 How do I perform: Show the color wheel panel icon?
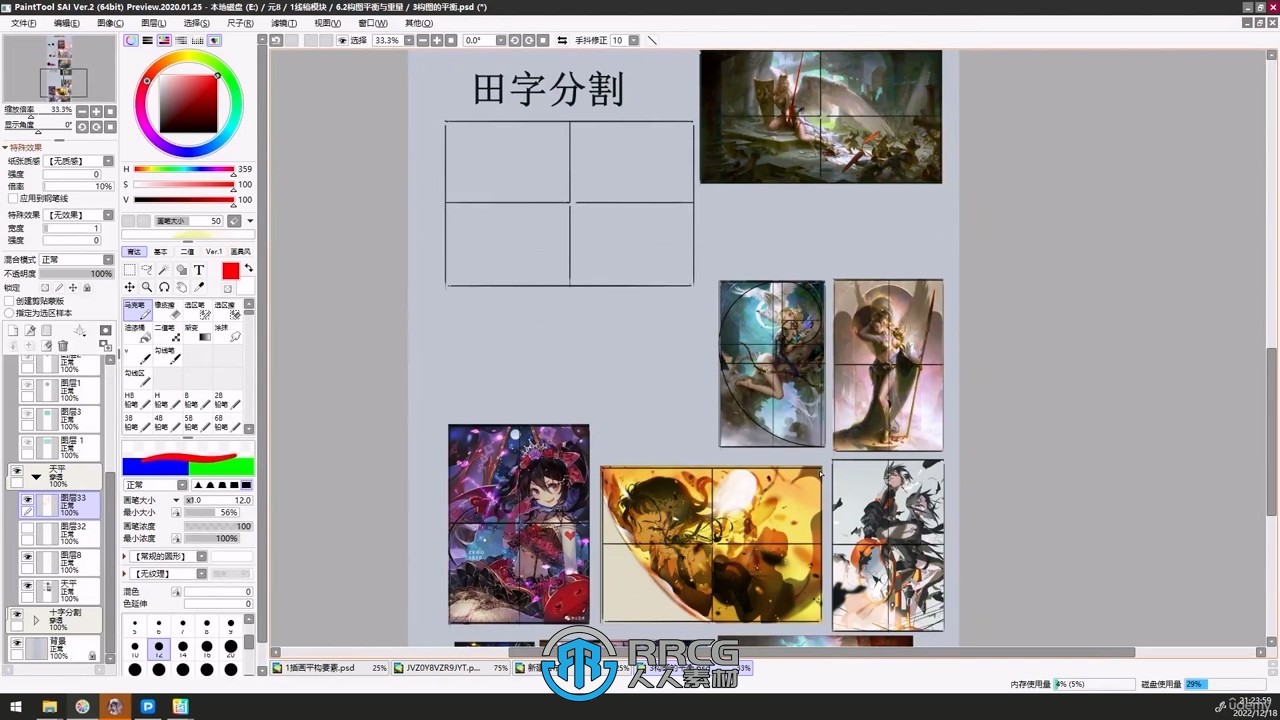(x=131, y=41)
